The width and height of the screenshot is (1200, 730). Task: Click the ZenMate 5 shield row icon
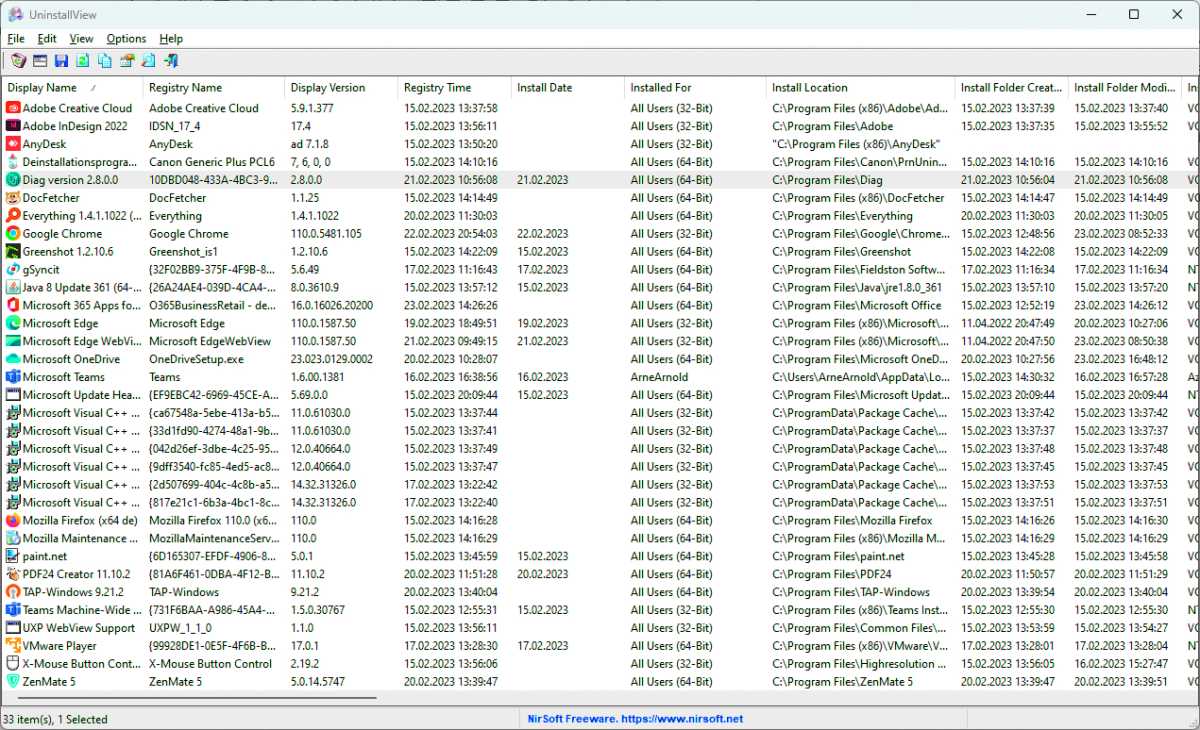13,682
